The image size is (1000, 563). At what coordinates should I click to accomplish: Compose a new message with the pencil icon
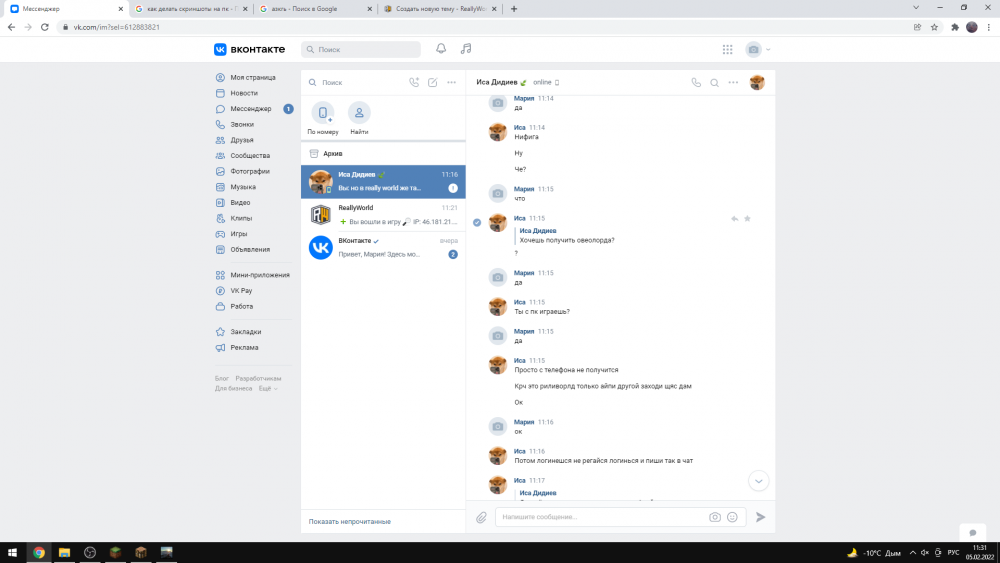tap(432, 82)
